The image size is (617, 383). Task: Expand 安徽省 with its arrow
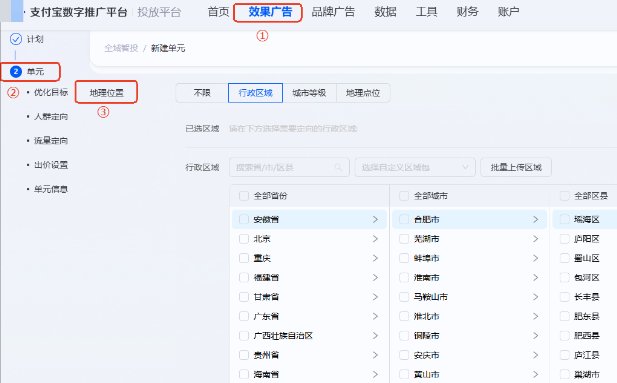pos(375,219)
